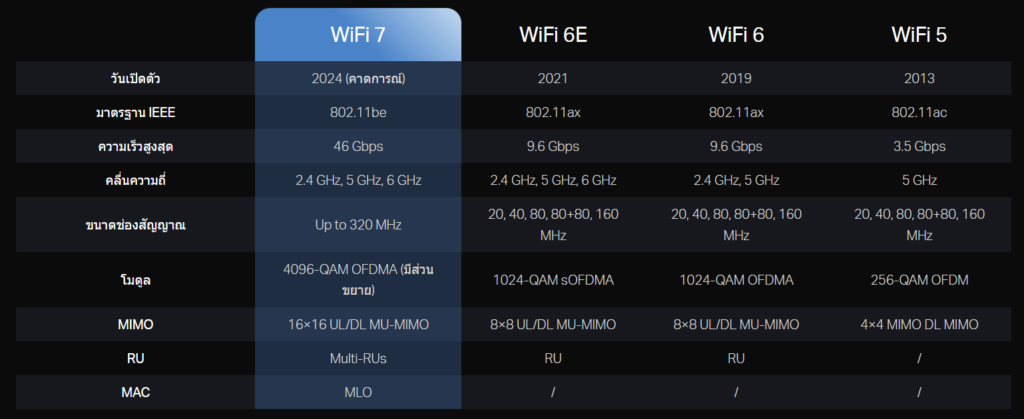Click the 802.11be cell
This screenshot has height=419, width=1024.
coord(358,112)
